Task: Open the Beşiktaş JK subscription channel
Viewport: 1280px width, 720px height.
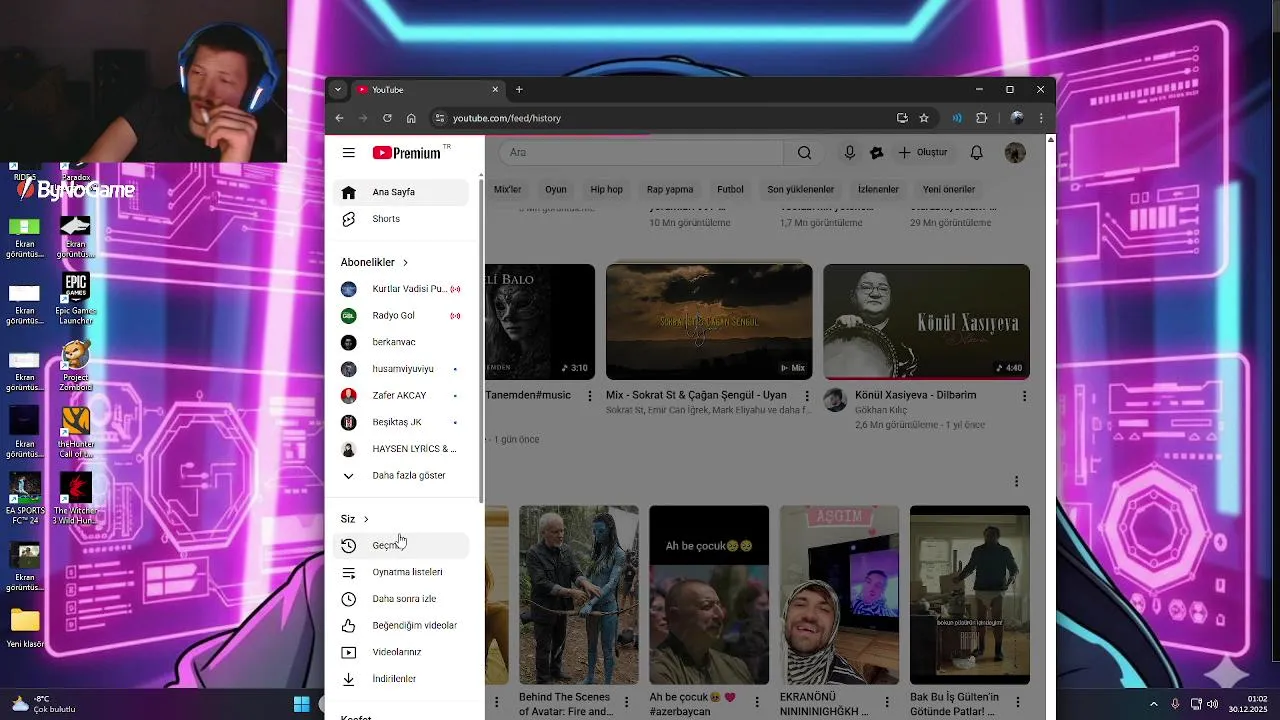Action: 400,422
